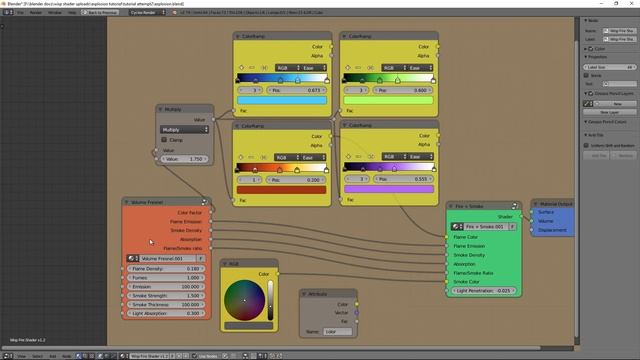Edit the Attribute node Name field

[x=338, y=332]
